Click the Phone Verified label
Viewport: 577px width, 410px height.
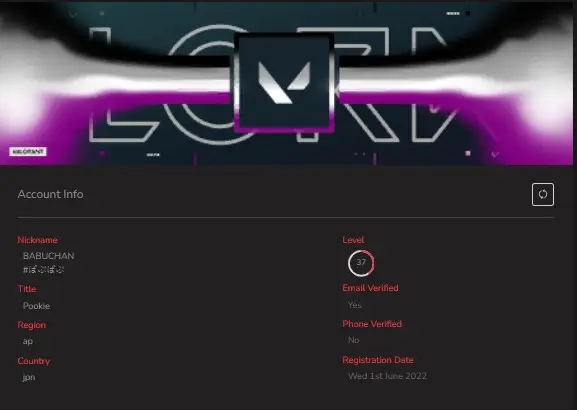[x=372, y=324]
